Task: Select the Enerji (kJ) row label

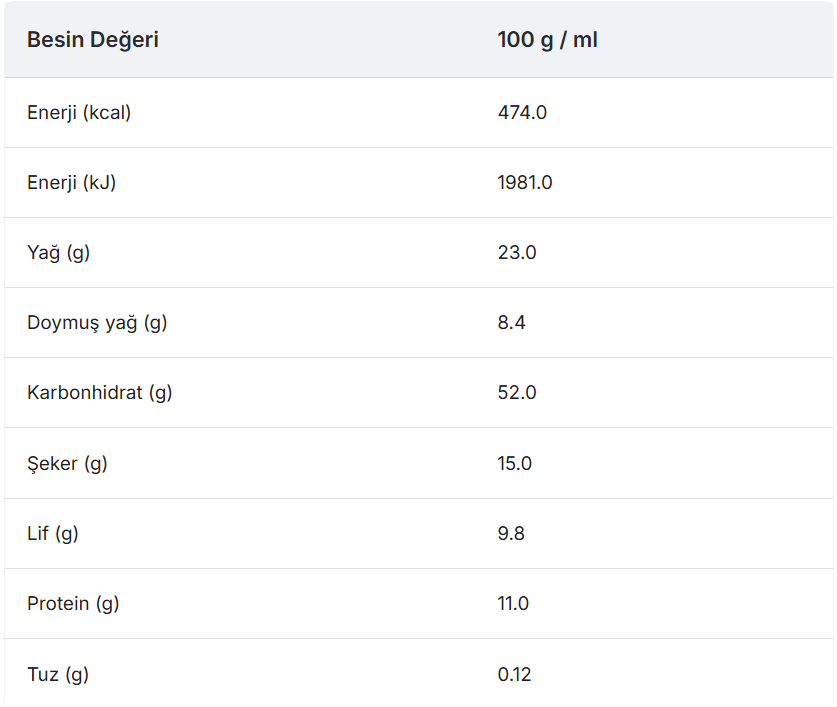Action: [72, 182]
